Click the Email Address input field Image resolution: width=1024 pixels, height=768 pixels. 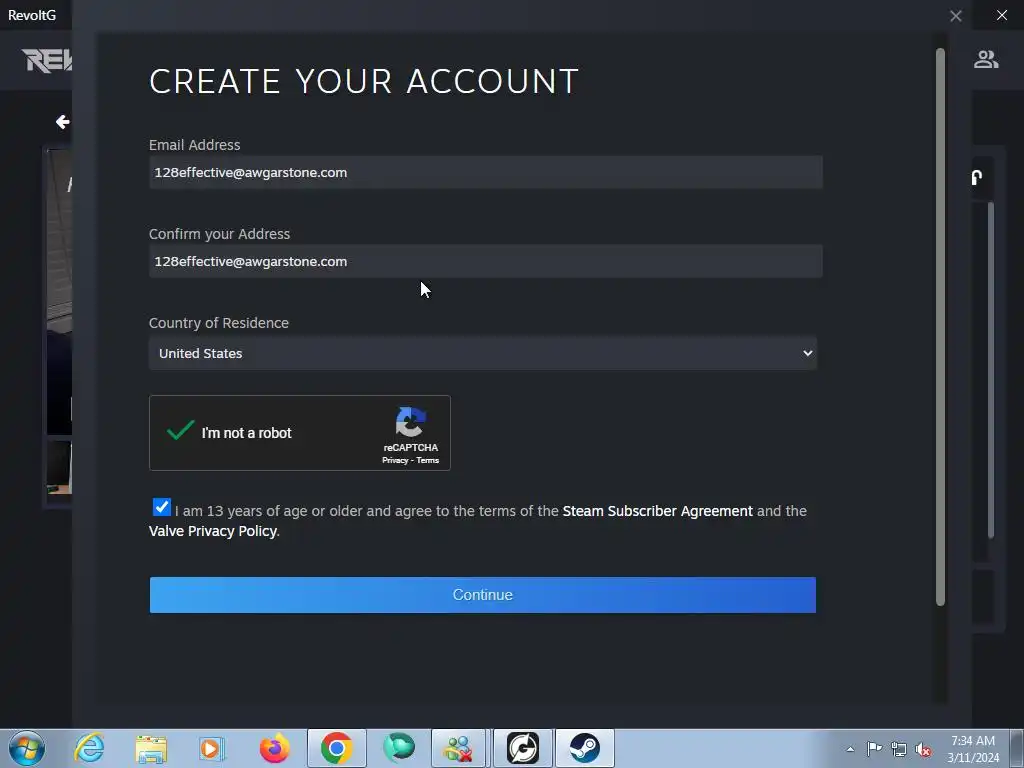[485, 172]
